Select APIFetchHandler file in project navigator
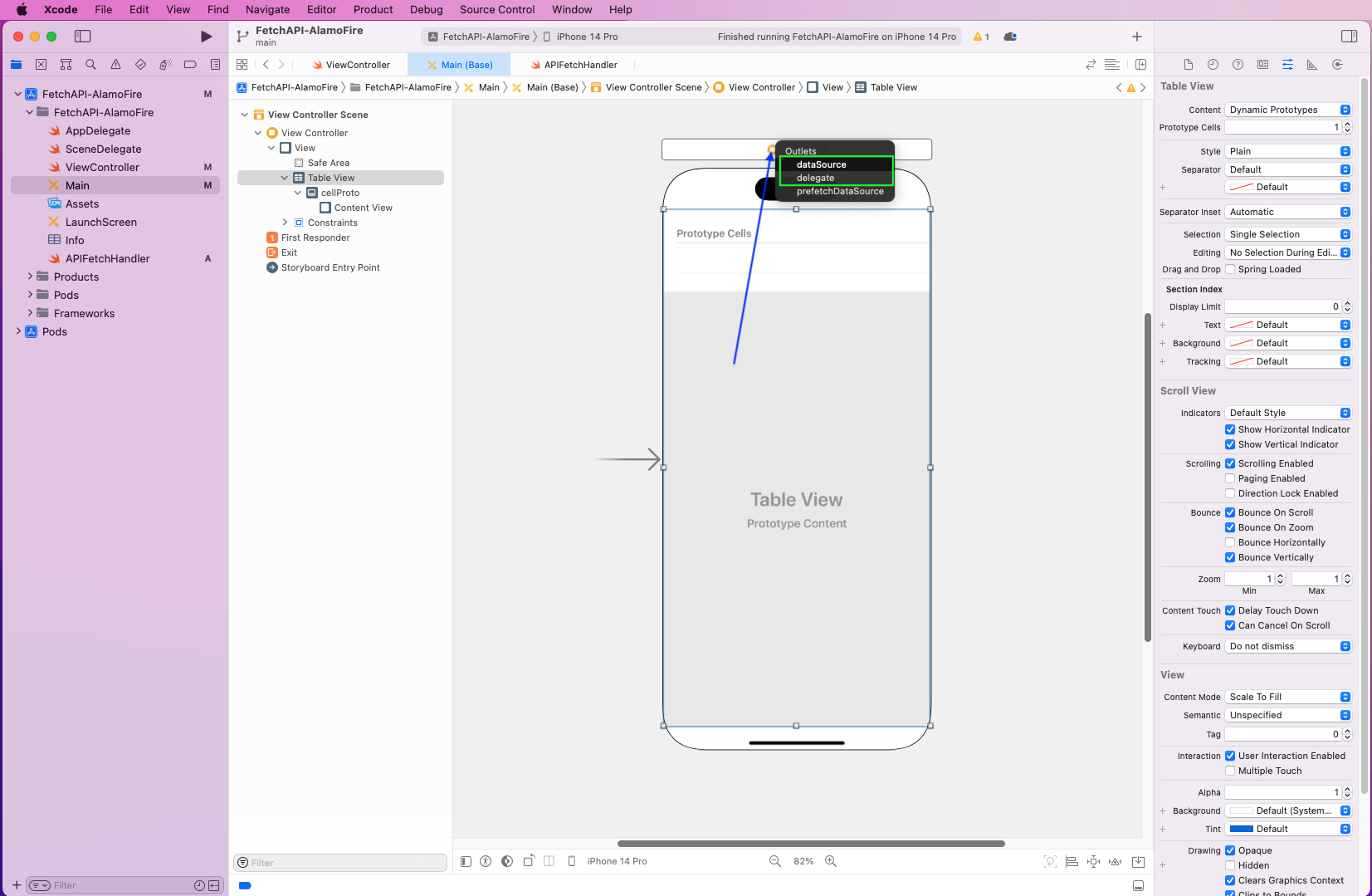 click(107, 258)
